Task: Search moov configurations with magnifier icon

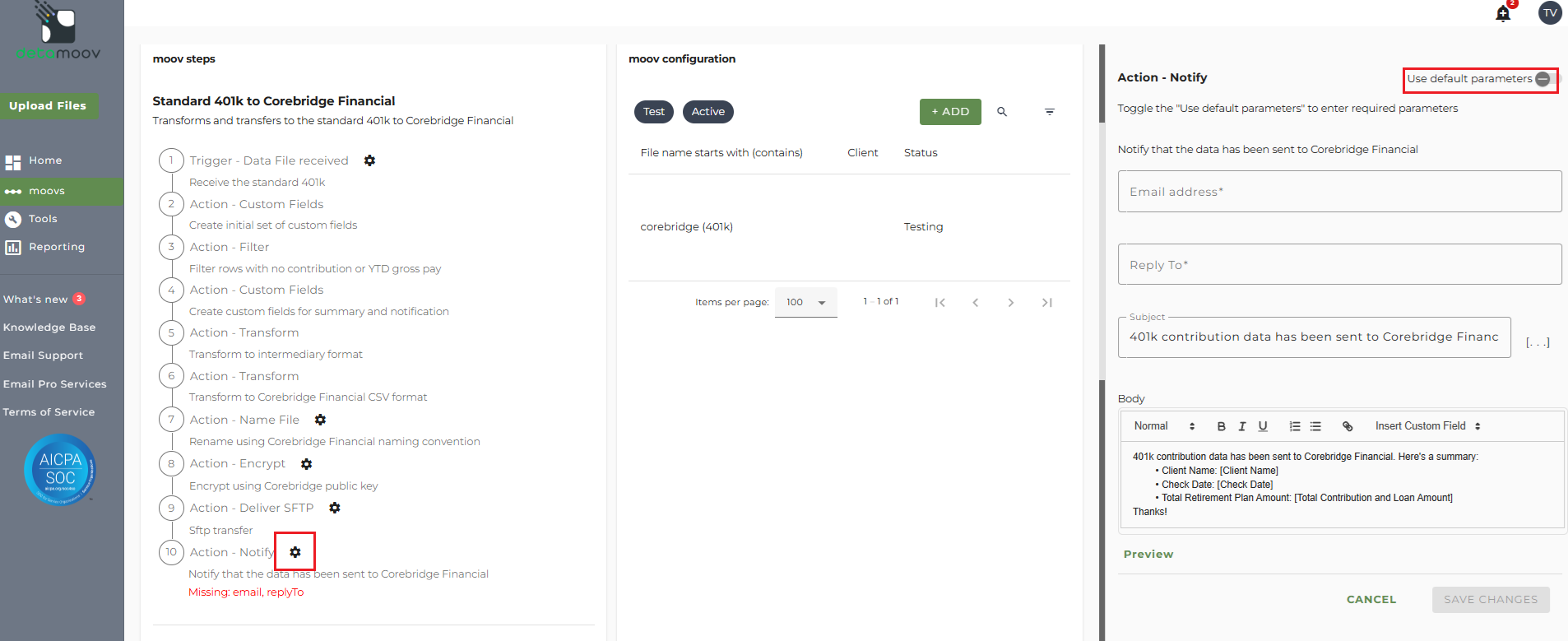Action: pyautogui.click(x=1002, y=112)
